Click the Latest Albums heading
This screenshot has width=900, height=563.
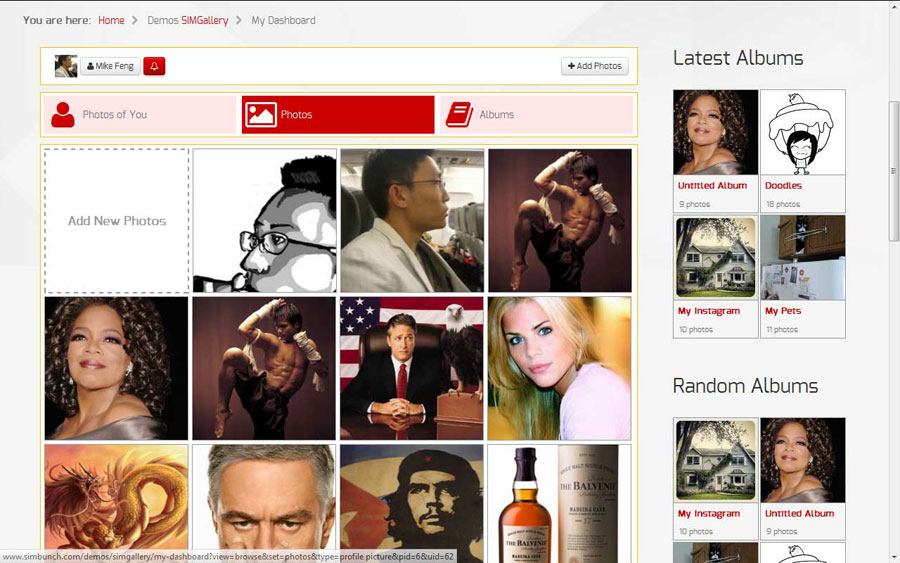pyautogui.click(x=738, y=58)
